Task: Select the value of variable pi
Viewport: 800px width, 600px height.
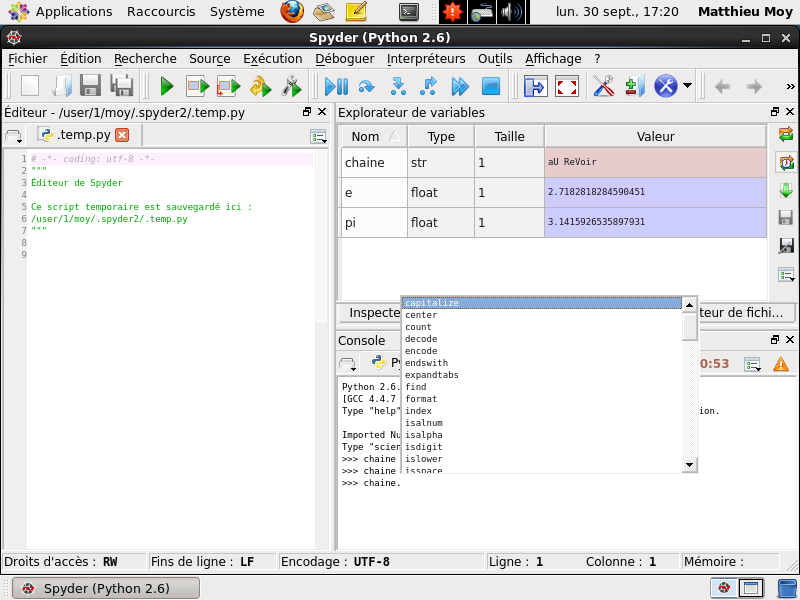Action: pos(655,222)
